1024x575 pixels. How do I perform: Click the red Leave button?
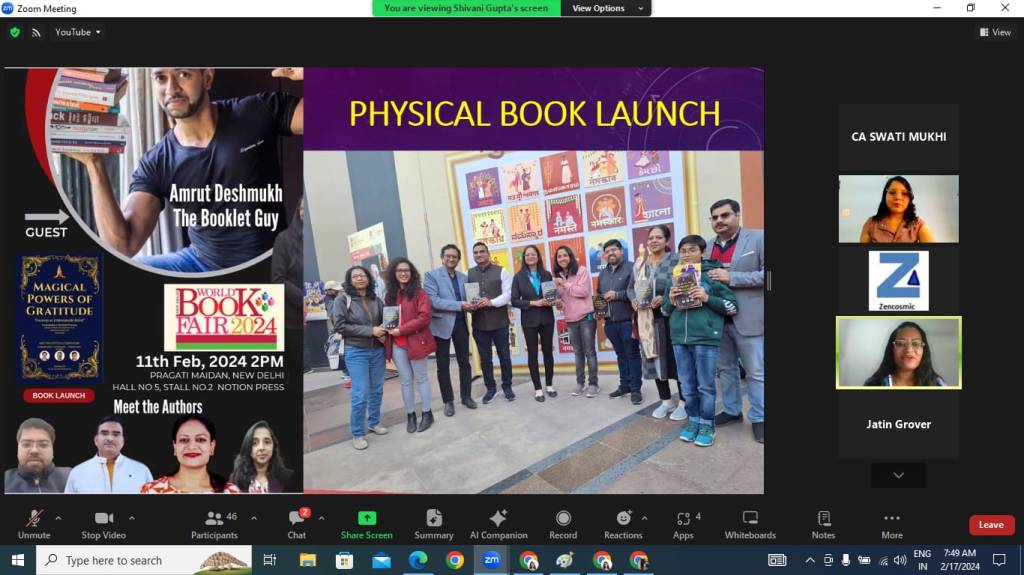coord(991,525)
